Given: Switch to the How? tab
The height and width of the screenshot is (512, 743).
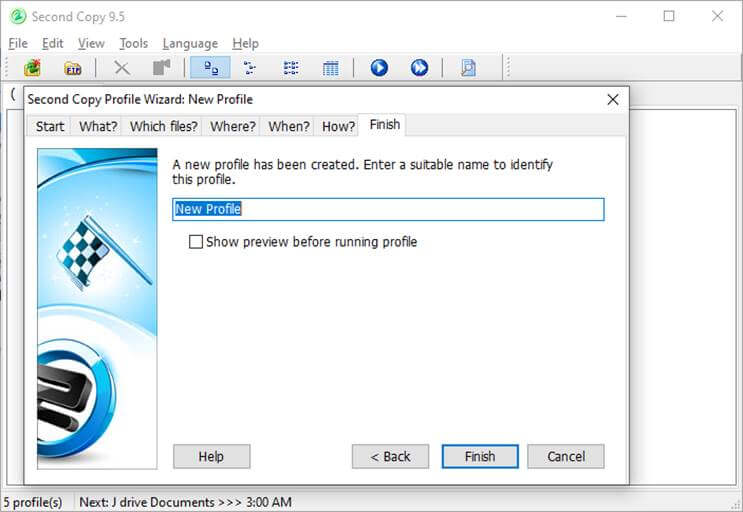Looking at the screenshot, I should (x=338, y=126).
